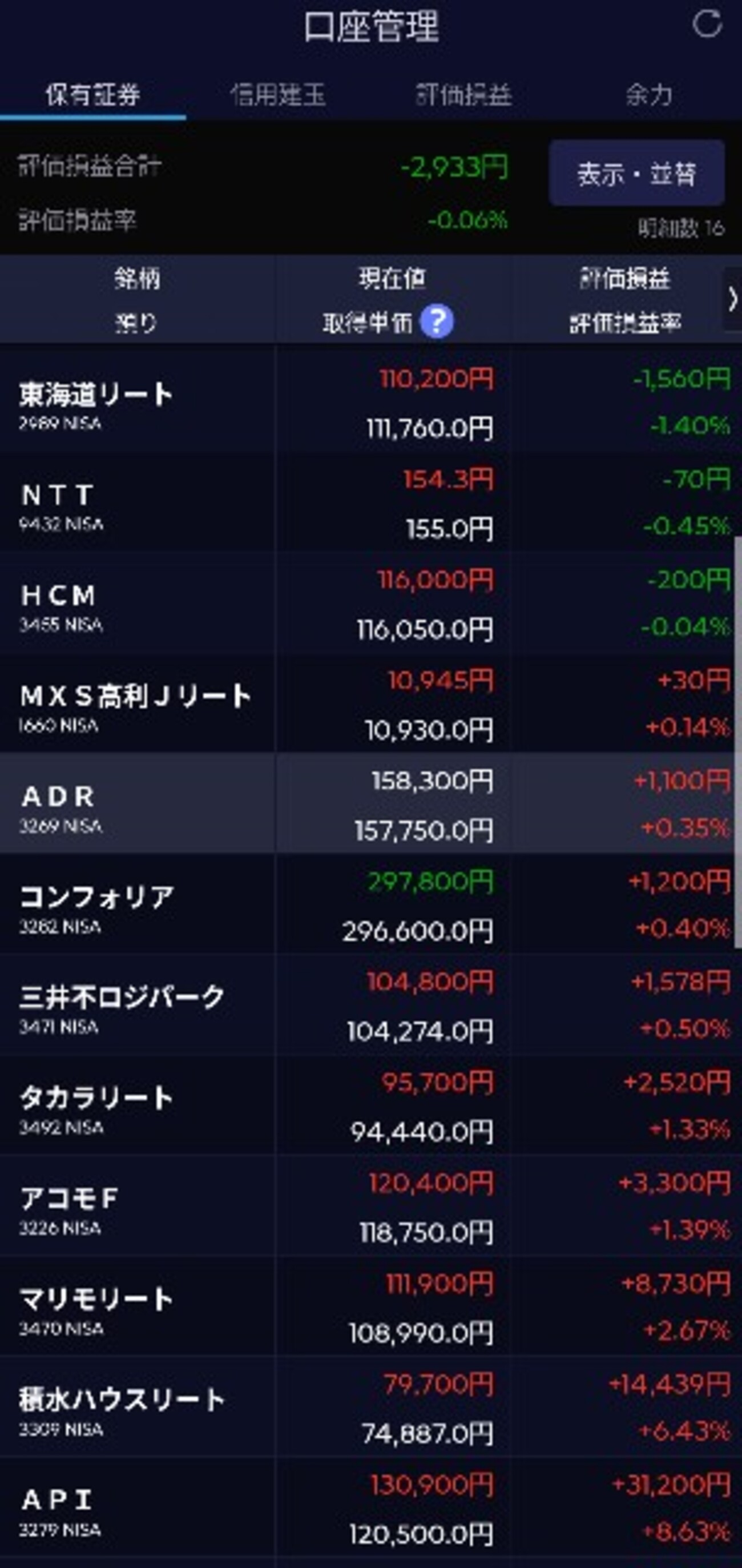Viewport: 742px width, 1568px height.
Task: Open the 評価損益 tab
Action: (x=463, y=95)
